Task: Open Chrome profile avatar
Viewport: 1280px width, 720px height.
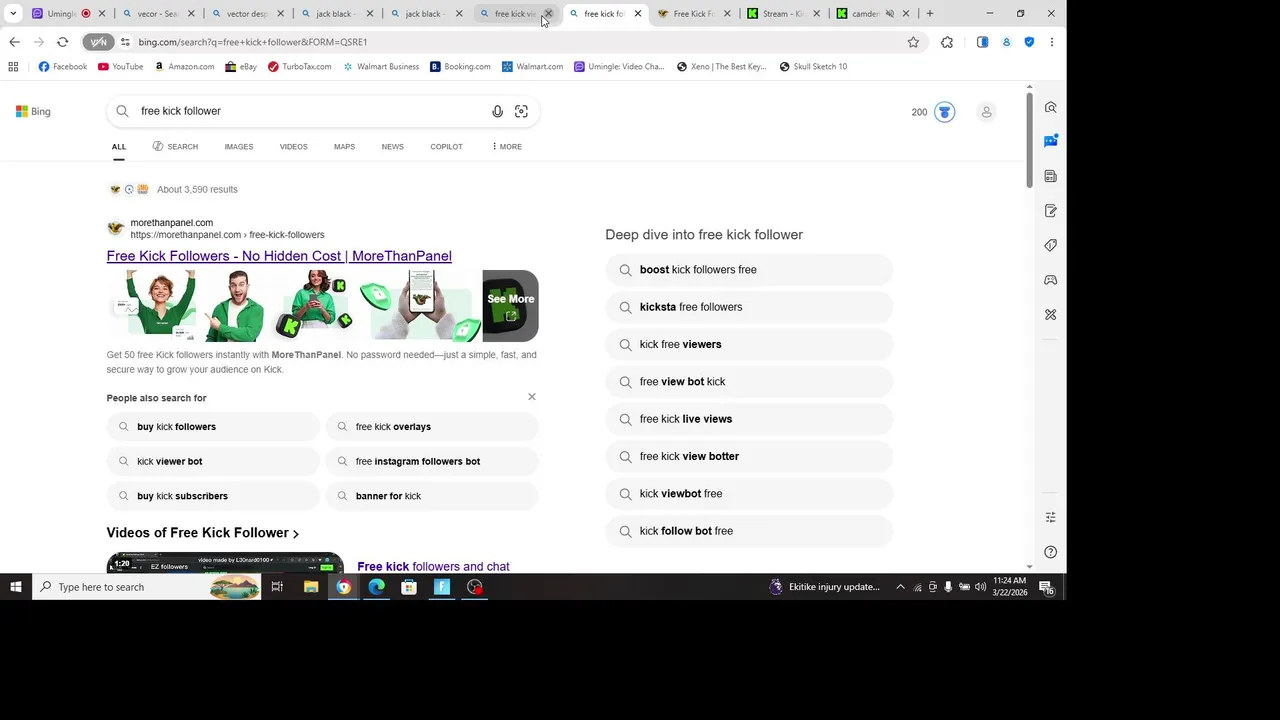Action: pos(1006,42)
